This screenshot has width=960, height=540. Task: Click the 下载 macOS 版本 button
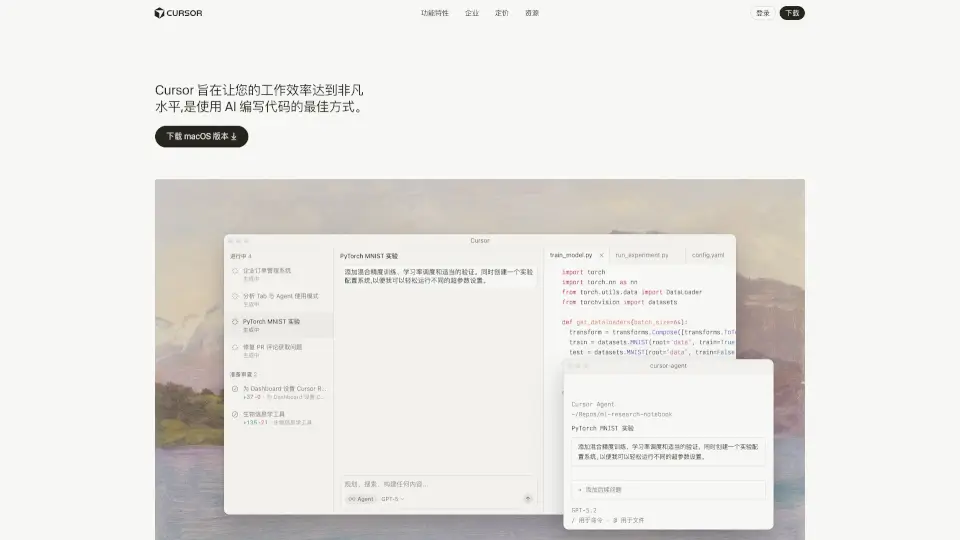pyautogui.click(x=201, y=136)
